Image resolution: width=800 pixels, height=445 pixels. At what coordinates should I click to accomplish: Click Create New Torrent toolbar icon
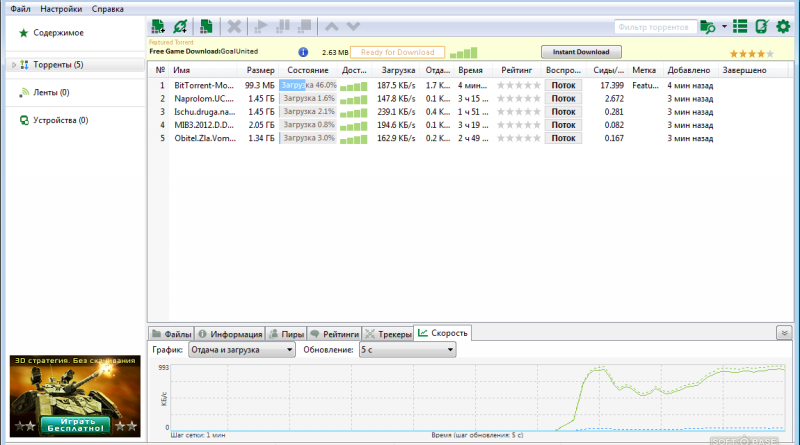click(206, 26)
